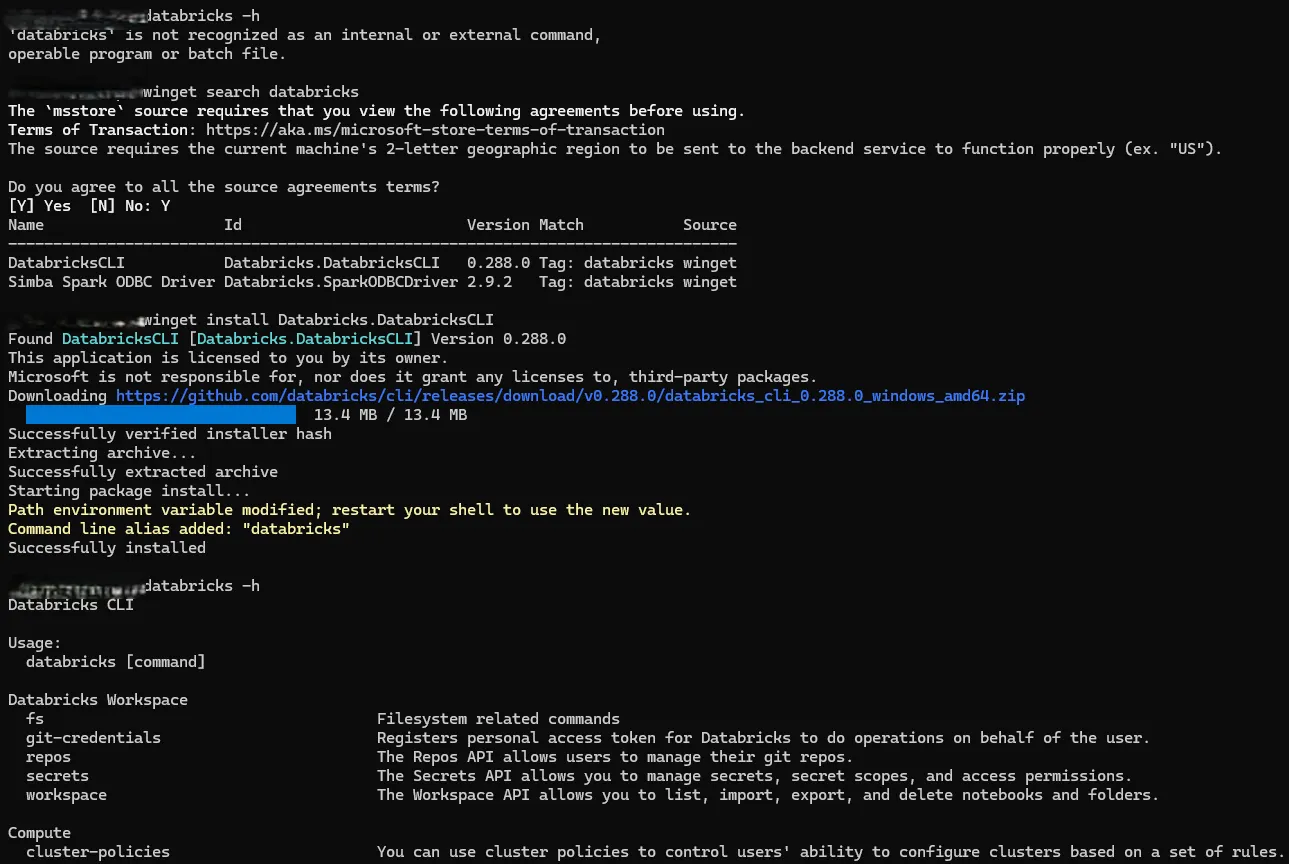1289x864 pixels.
Task: Click the 'Version' column header in winget table
Action: click(x=498, y=225)
